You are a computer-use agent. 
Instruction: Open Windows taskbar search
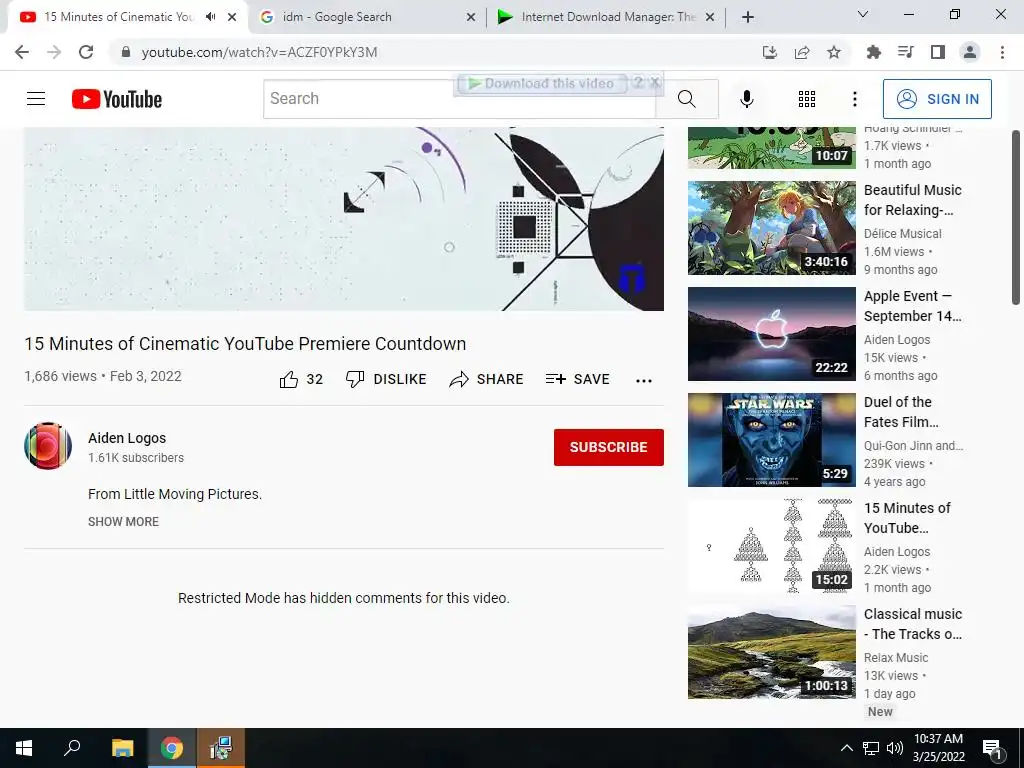click(72, 748)
